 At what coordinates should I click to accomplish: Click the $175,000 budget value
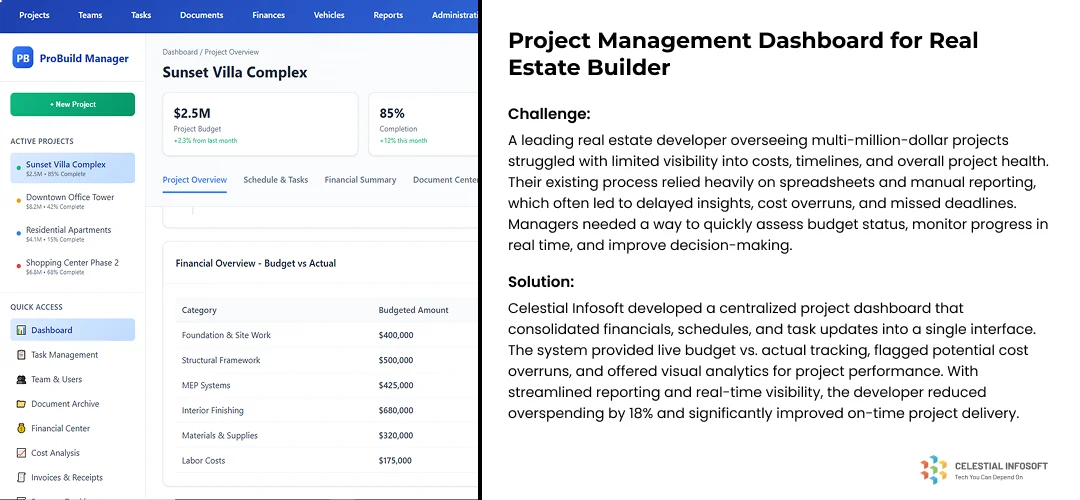(x=396, y=461)
